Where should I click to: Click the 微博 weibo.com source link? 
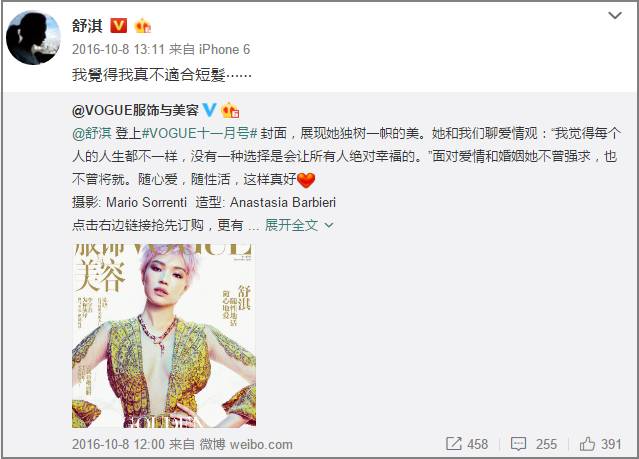(246, 444)
